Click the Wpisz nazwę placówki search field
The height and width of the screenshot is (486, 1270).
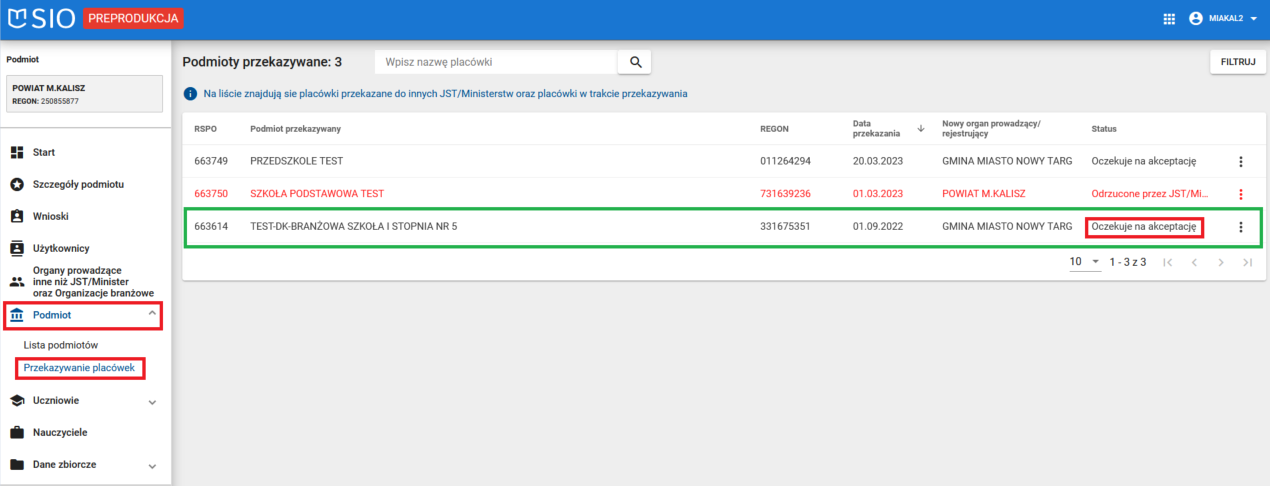coord(495,62)
